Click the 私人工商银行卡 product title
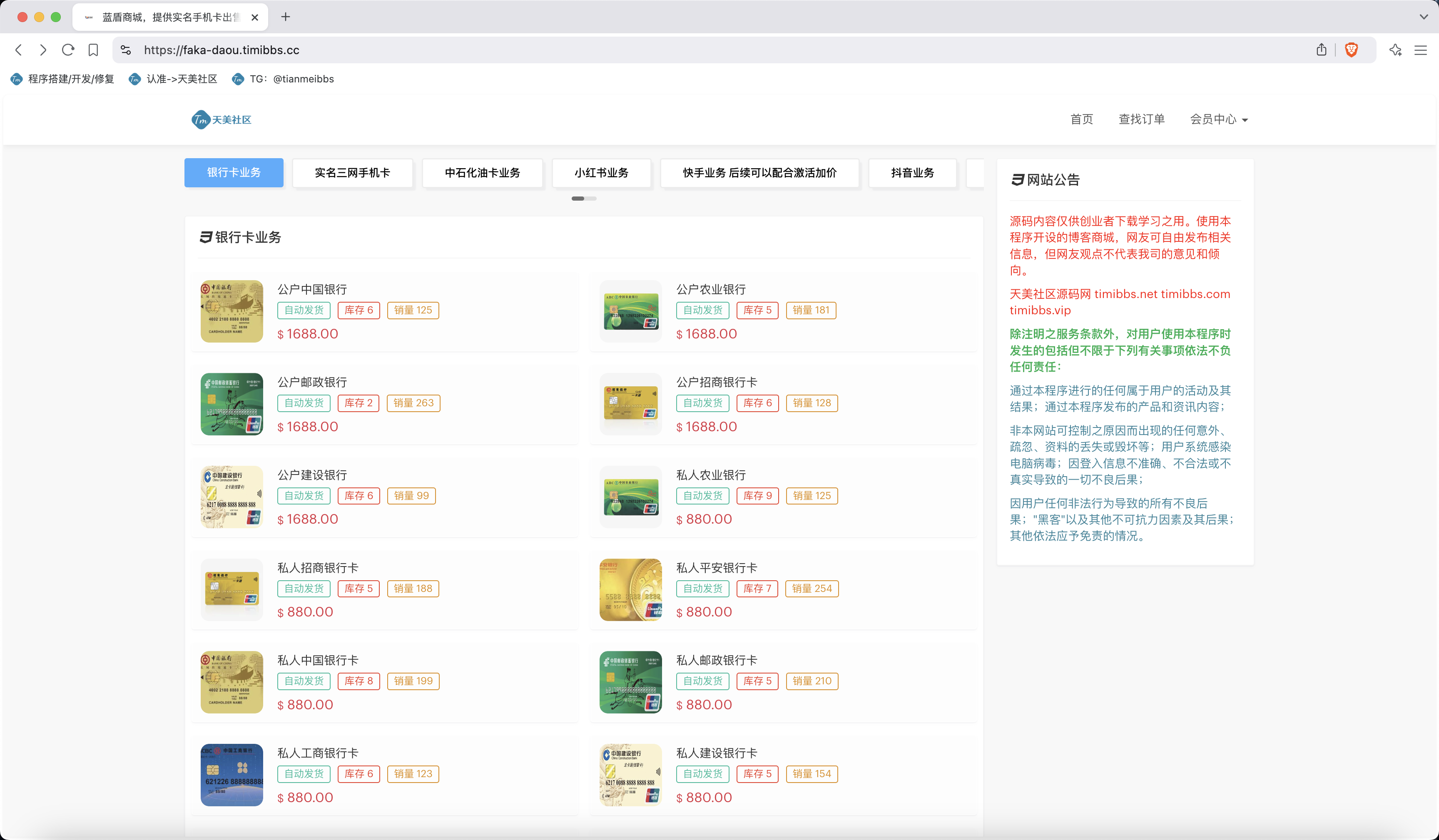This screenshot has width=1439, height=840. coord(318,753)
